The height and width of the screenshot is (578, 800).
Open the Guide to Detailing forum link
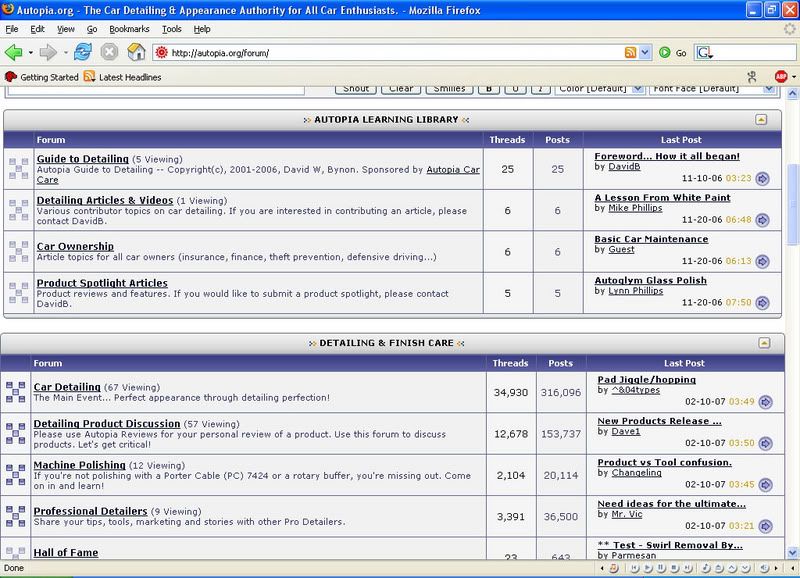pyautogui.click(x=83, y=159)
